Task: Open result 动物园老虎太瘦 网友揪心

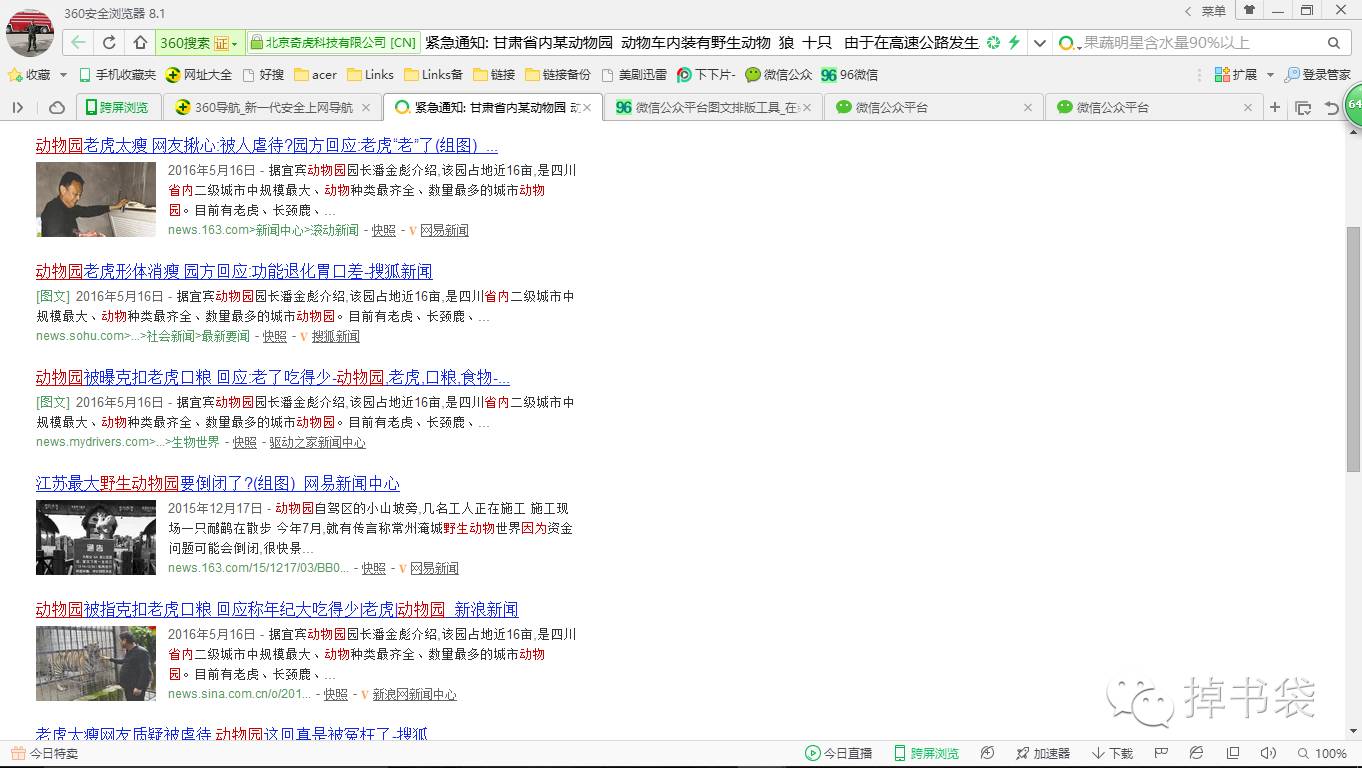Action: [x=267, y=146]
